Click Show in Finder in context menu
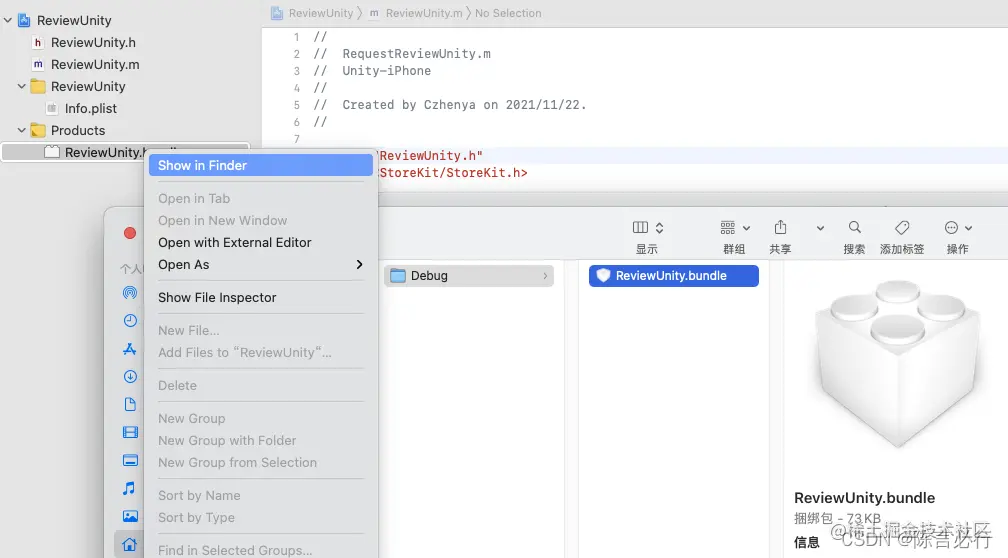 pyautogui.click(x=260, y=165)
